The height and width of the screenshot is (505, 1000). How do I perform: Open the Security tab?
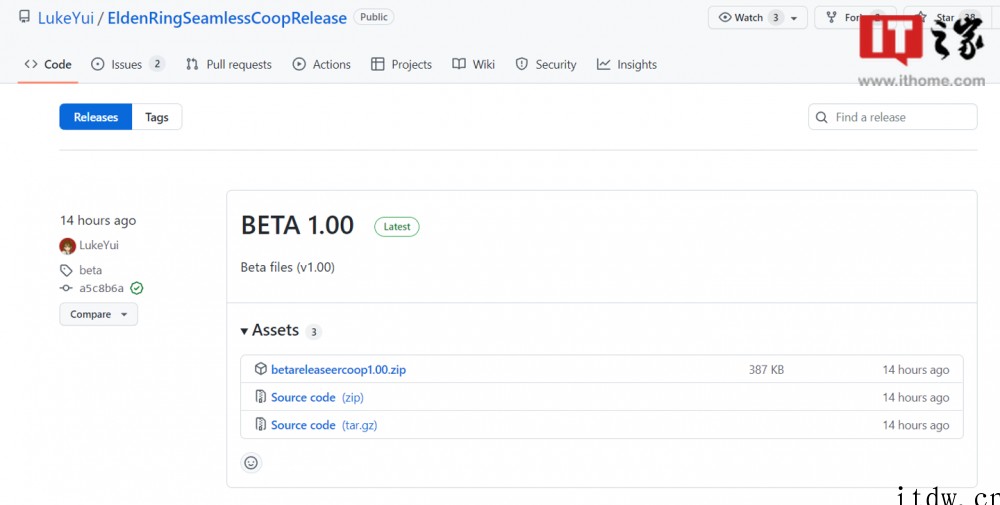coord(546,64)
